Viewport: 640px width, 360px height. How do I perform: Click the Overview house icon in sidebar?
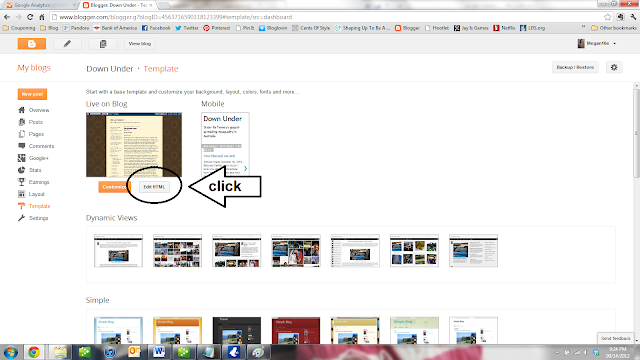(22, 110)
